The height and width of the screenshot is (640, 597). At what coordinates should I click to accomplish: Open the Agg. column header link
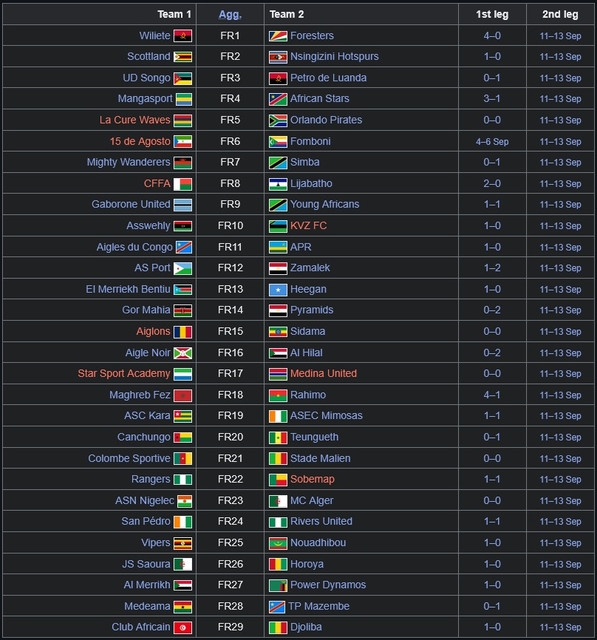pyautogui.click(x=230, y=14)
